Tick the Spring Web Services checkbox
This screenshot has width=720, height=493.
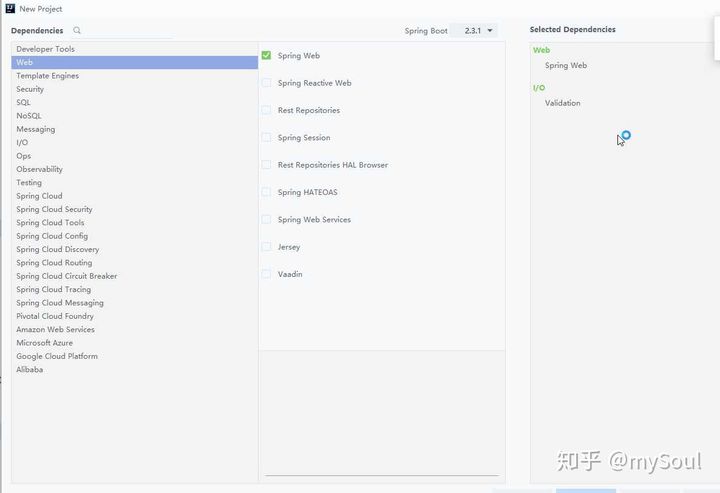pos(266,219)
